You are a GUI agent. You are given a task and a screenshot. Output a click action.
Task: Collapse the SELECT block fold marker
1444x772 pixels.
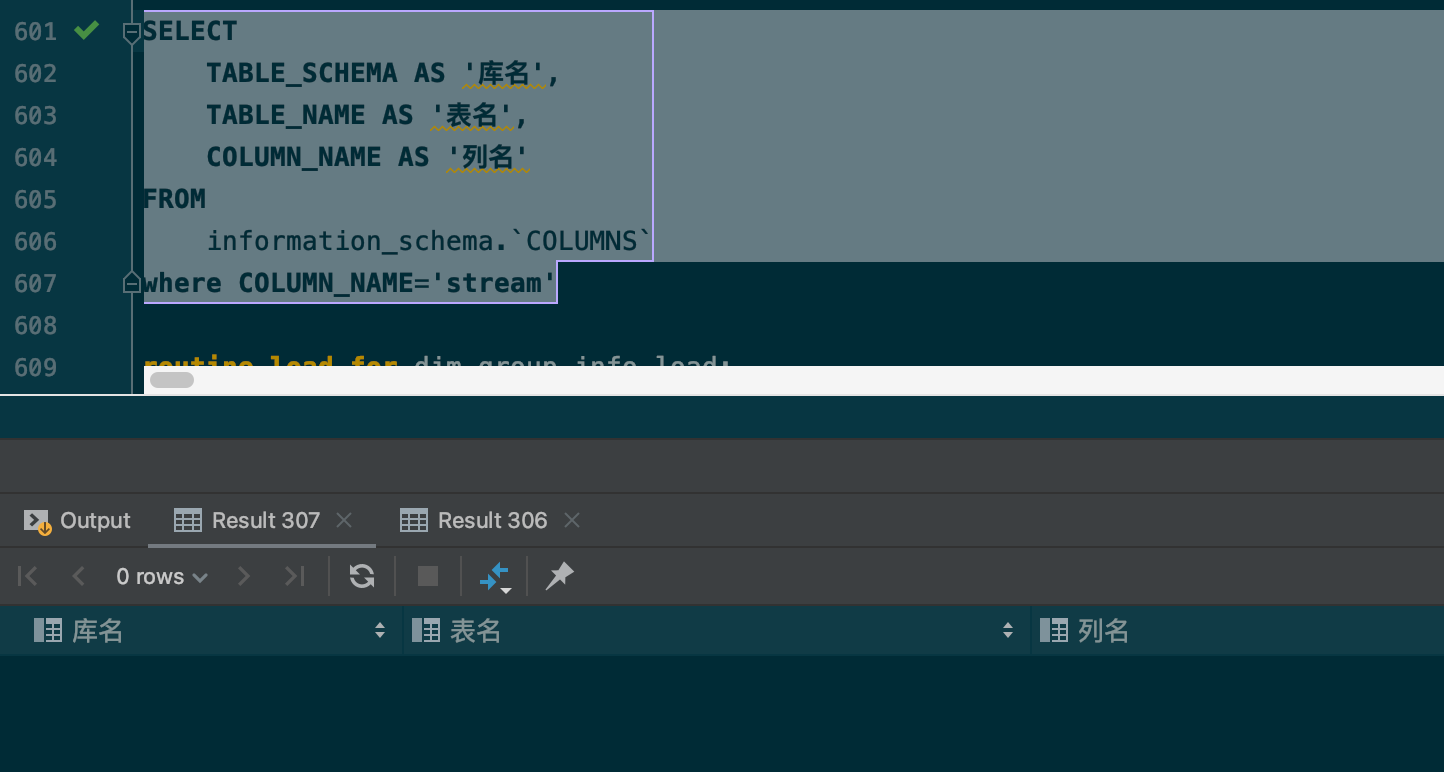coord(132,33)
